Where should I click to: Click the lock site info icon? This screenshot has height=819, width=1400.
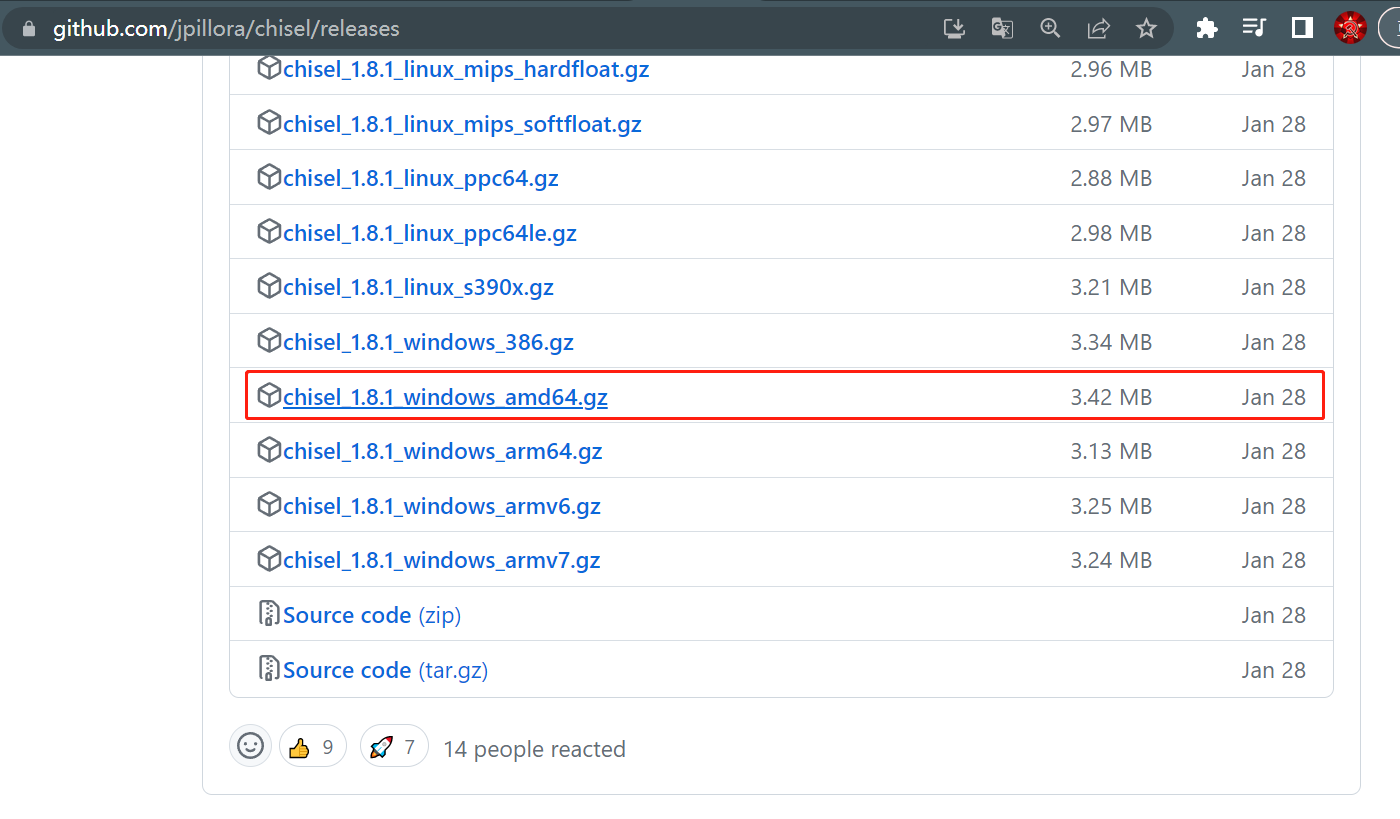point(29,29)
